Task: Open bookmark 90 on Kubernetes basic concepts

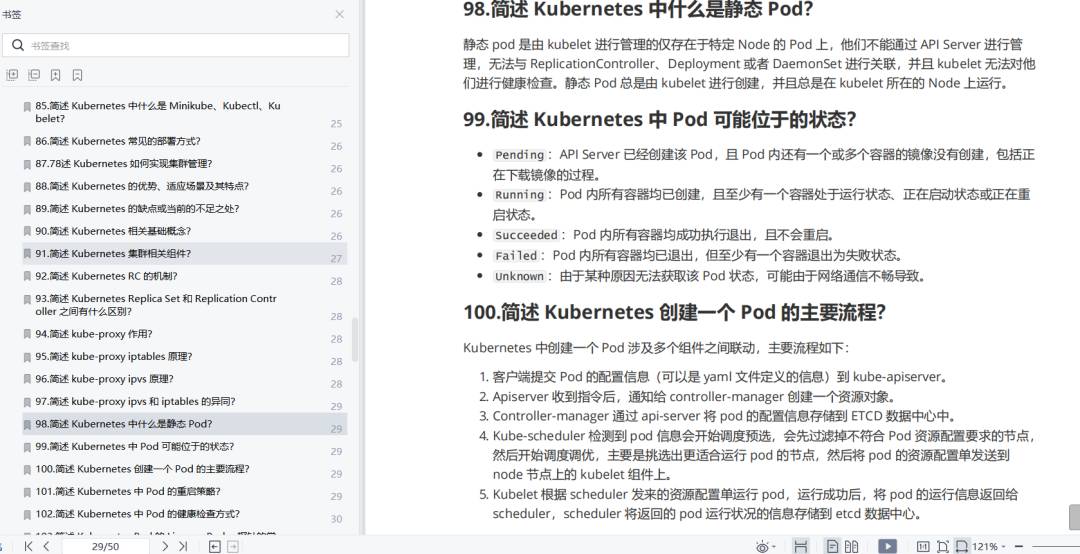Action: (185, 231)
